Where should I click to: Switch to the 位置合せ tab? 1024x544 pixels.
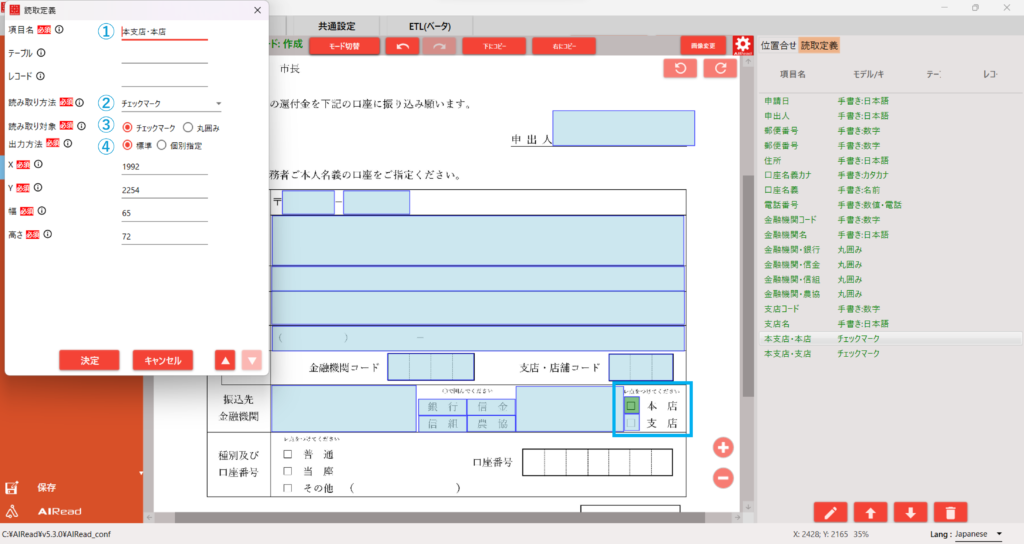click(778, 46)
